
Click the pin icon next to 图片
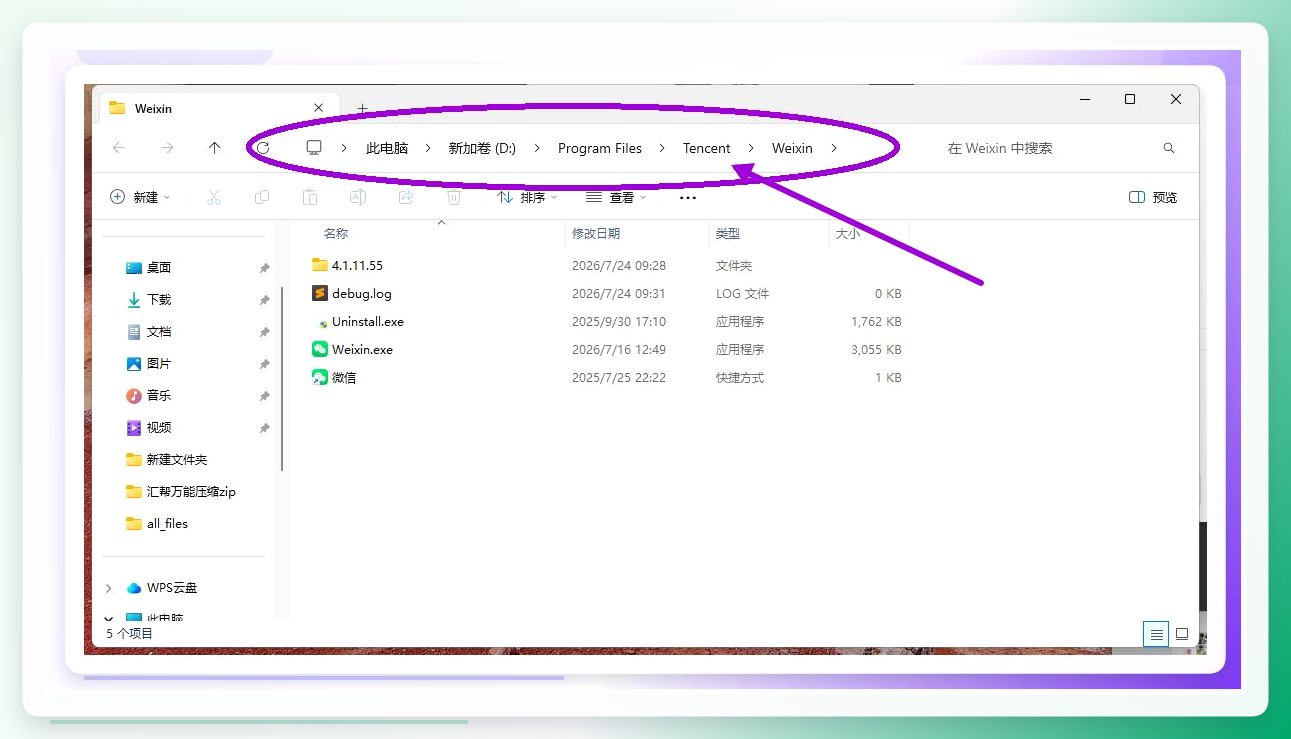click(264, 364)
